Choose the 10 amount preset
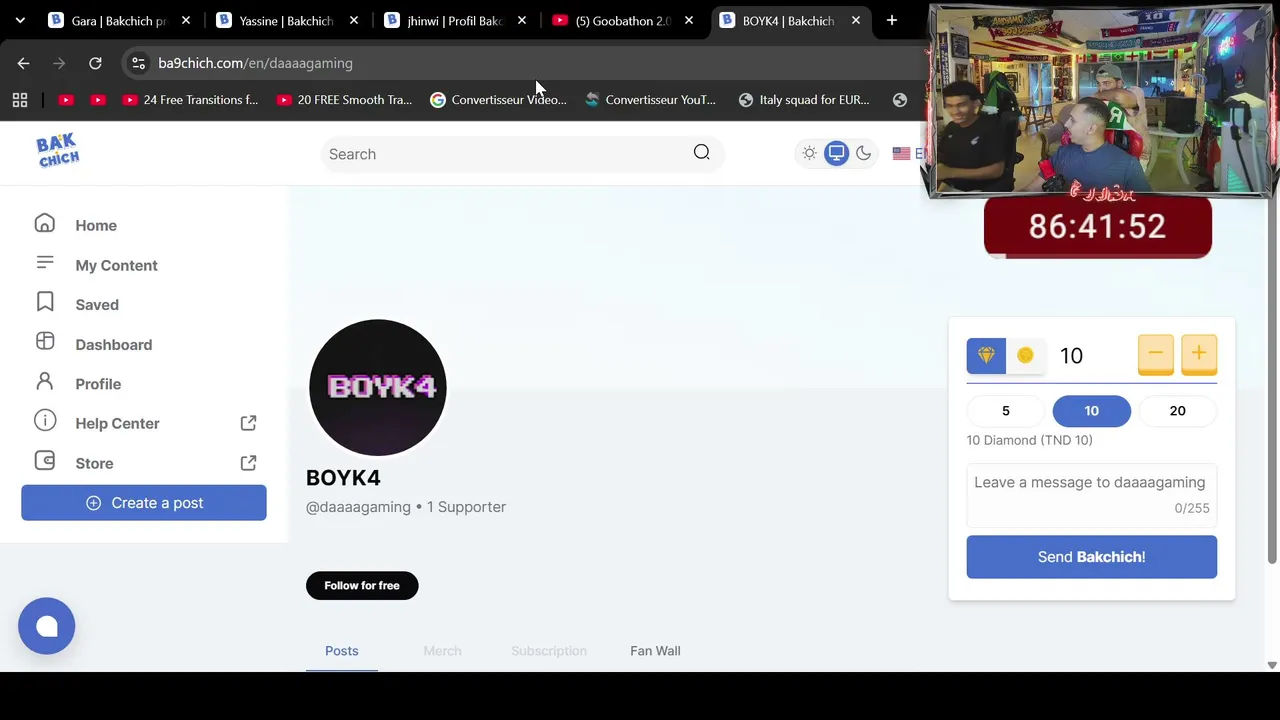The height and width of the screenshot is (720, 1280). pyautogui.click(x=1092, y=411)
